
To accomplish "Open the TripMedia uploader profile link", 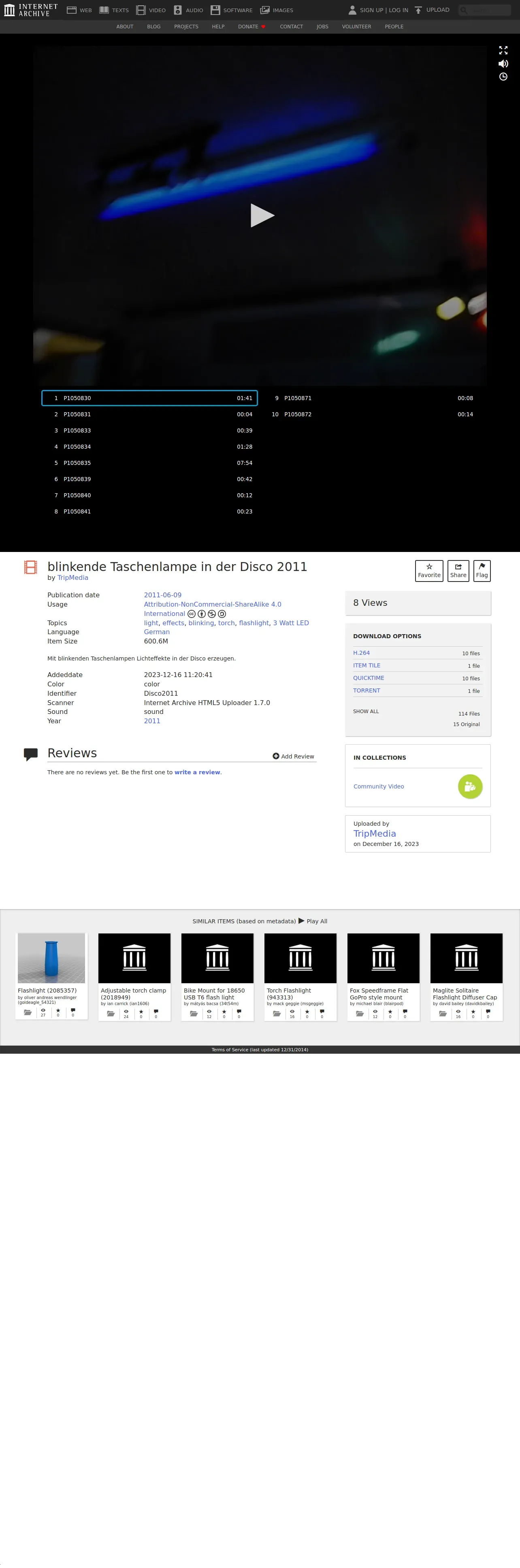I will coord(375,834).
